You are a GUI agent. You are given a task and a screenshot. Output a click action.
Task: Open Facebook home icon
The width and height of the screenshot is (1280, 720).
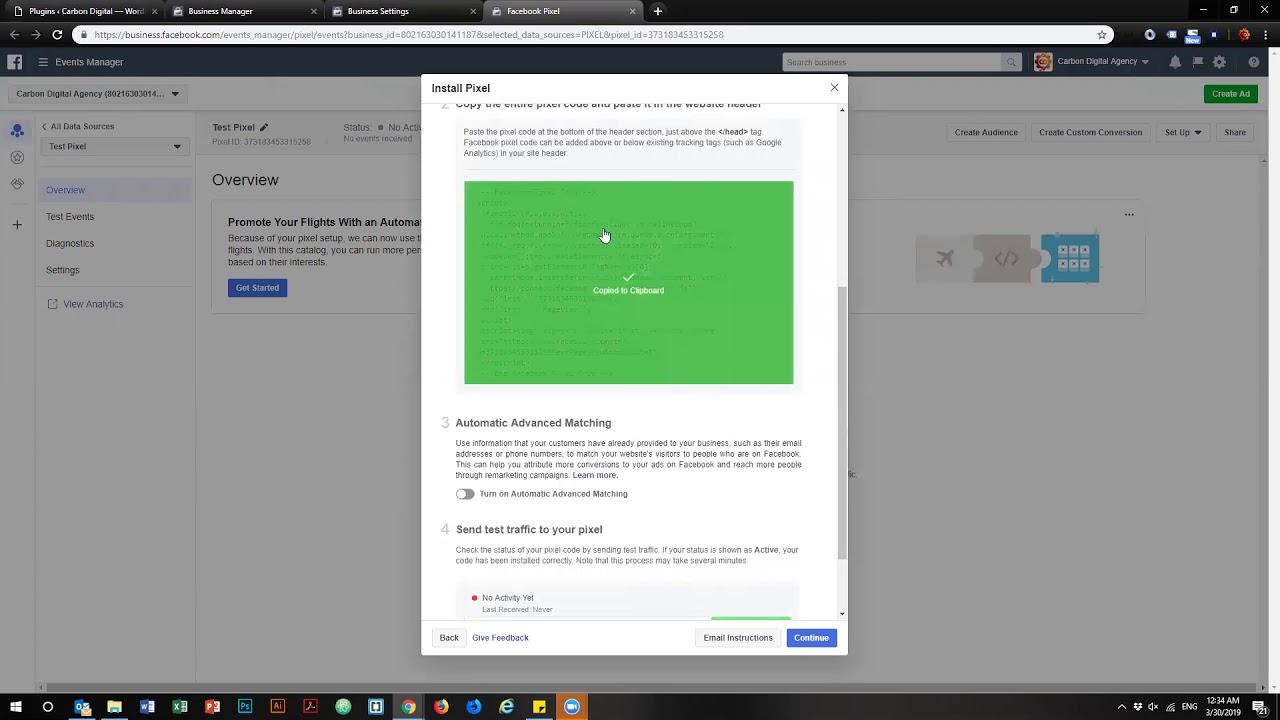(x=15, y=62)
